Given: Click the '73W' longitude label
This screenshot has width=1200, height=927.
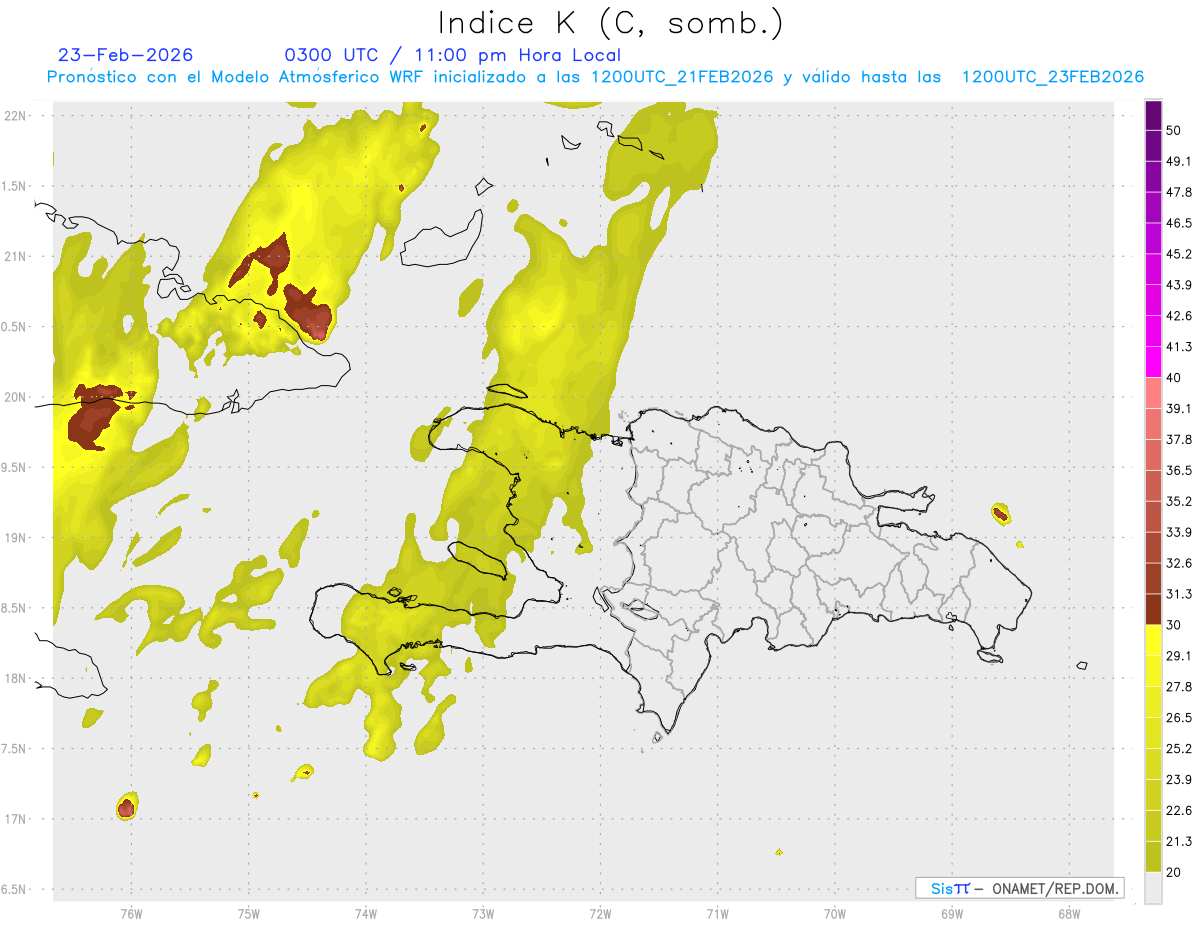Looking at the screenshot, I should coord(483,914).
